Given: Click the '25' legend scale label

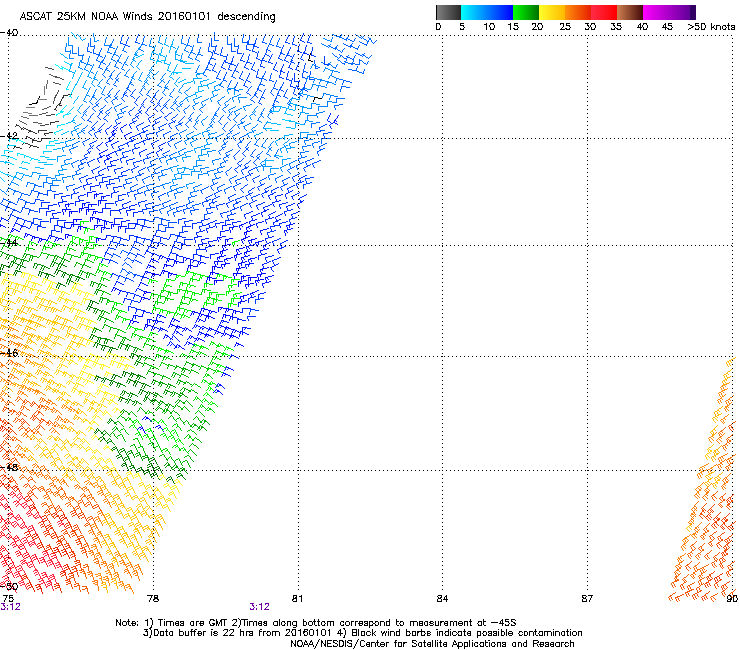Looking at the screenshot, I should coord(565,27).
